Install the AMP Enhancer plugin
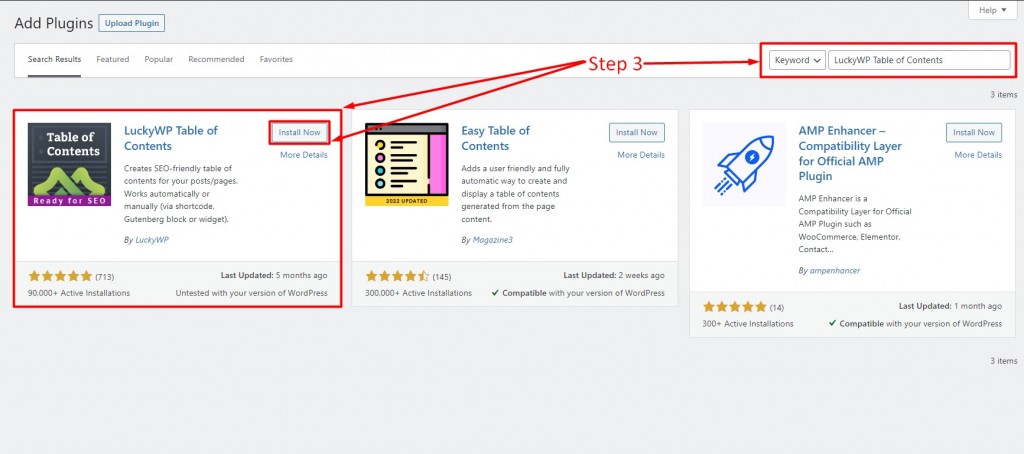The image size is (1024, 454). (974, 133)
